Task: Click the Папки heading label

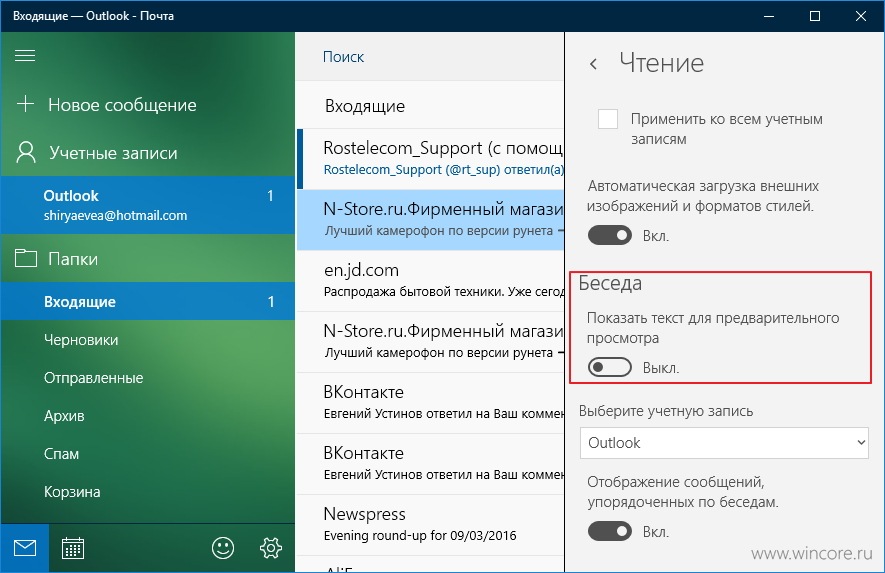Action: click(x=73, y=259)
